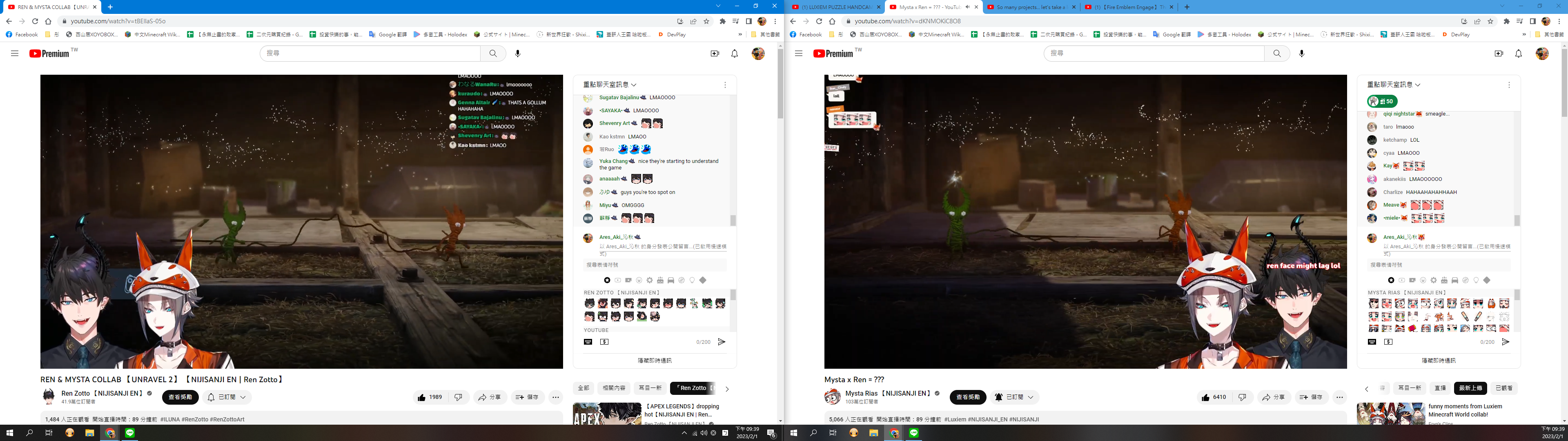The height and width of the screenshot is (441, 1568).
Task: Click 查看獎勵 button under Mysta Rias video
Action: point(968,397)
